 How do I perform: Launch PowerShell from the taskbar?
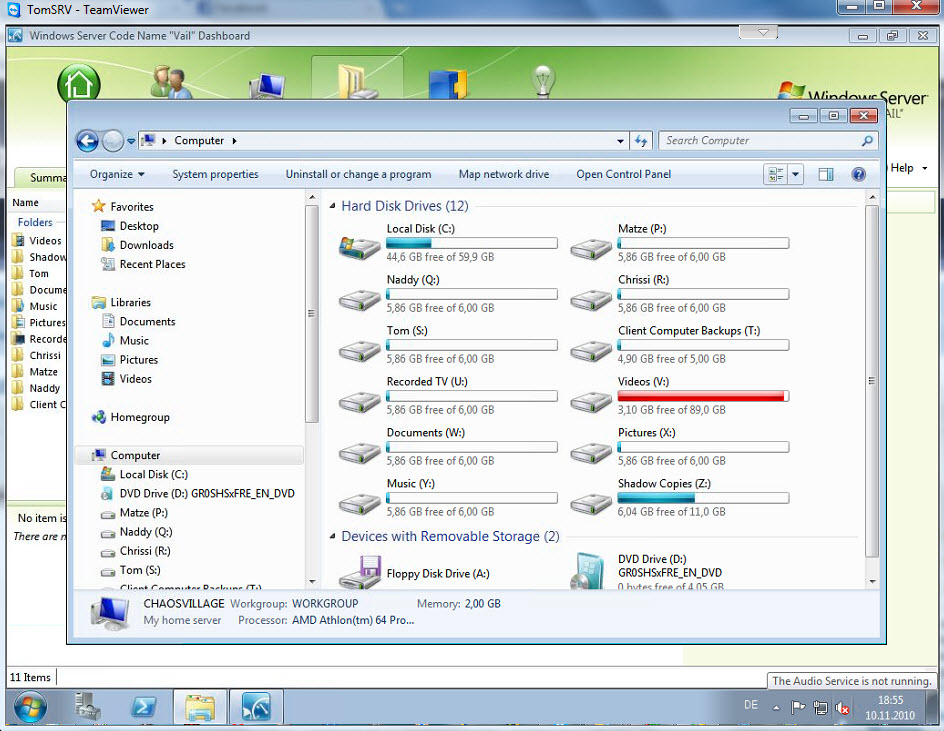point(144,707)
